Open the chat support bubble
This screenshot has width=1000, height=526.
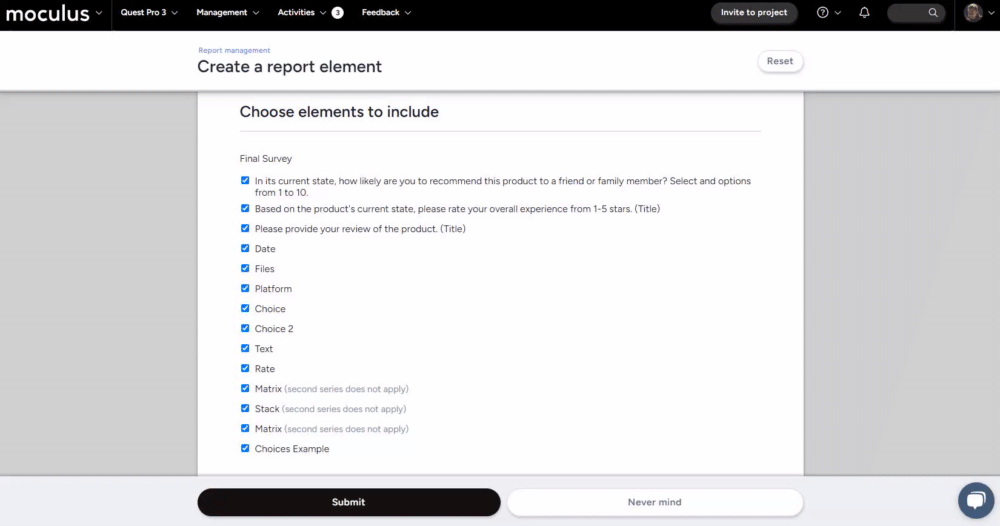tap(975, 500)
